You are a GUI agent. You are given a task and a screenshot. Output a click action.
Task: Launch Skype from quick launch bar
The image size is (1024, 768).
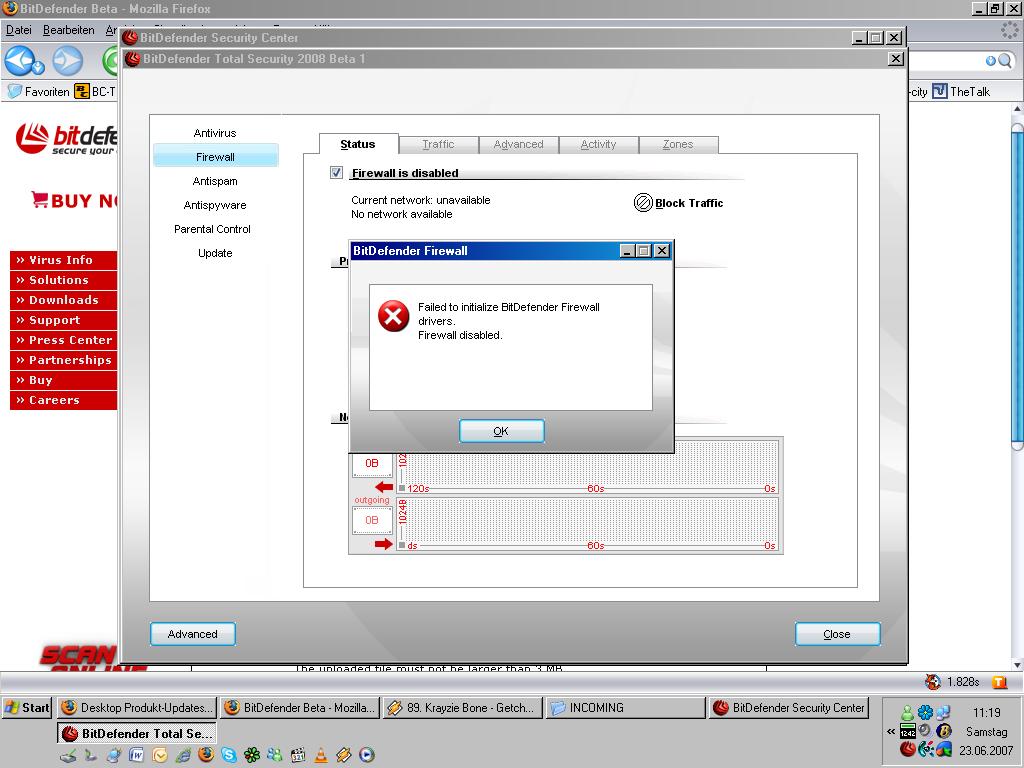(x=229, y=755)
